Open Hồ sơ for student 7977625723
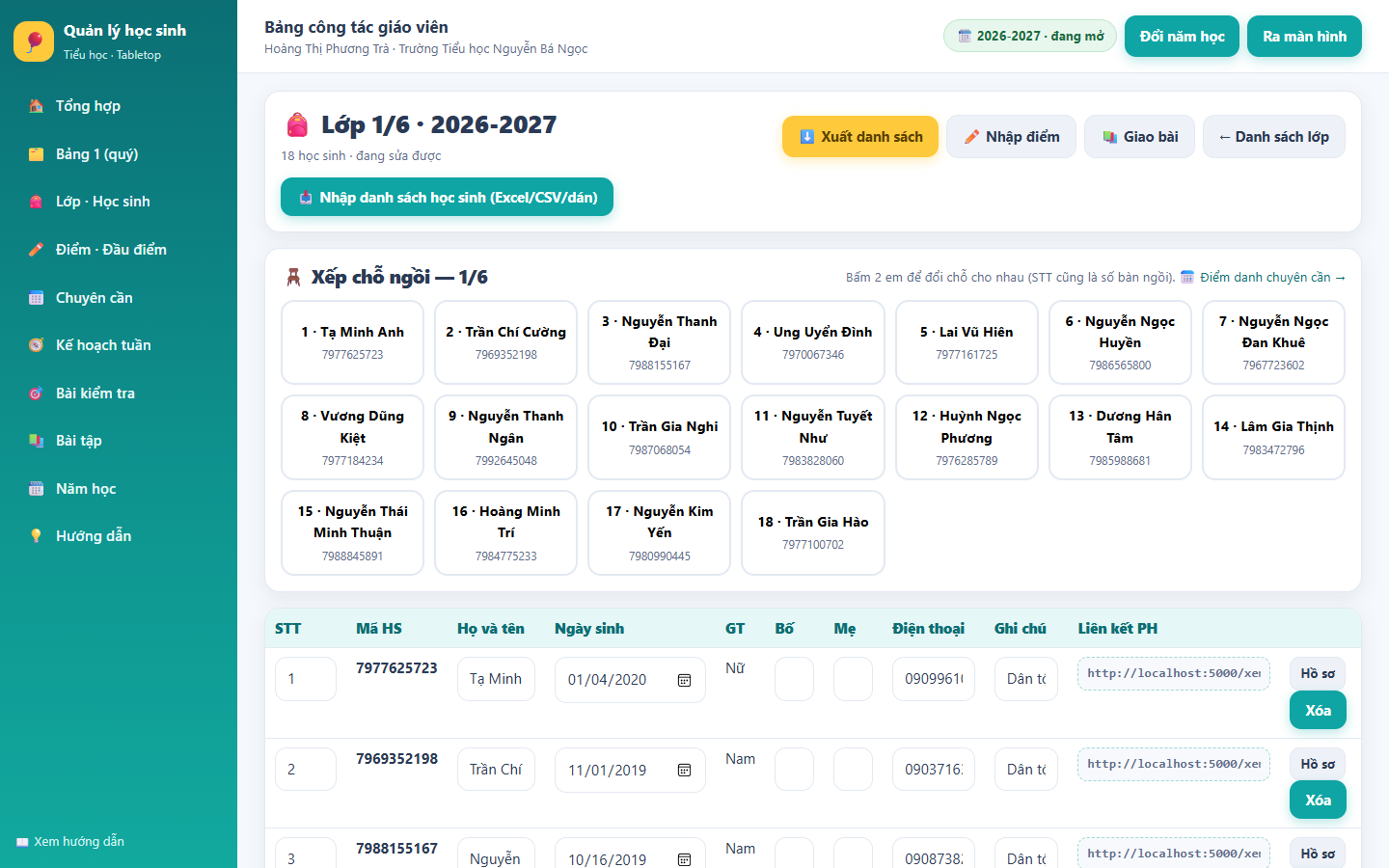 1318,673
